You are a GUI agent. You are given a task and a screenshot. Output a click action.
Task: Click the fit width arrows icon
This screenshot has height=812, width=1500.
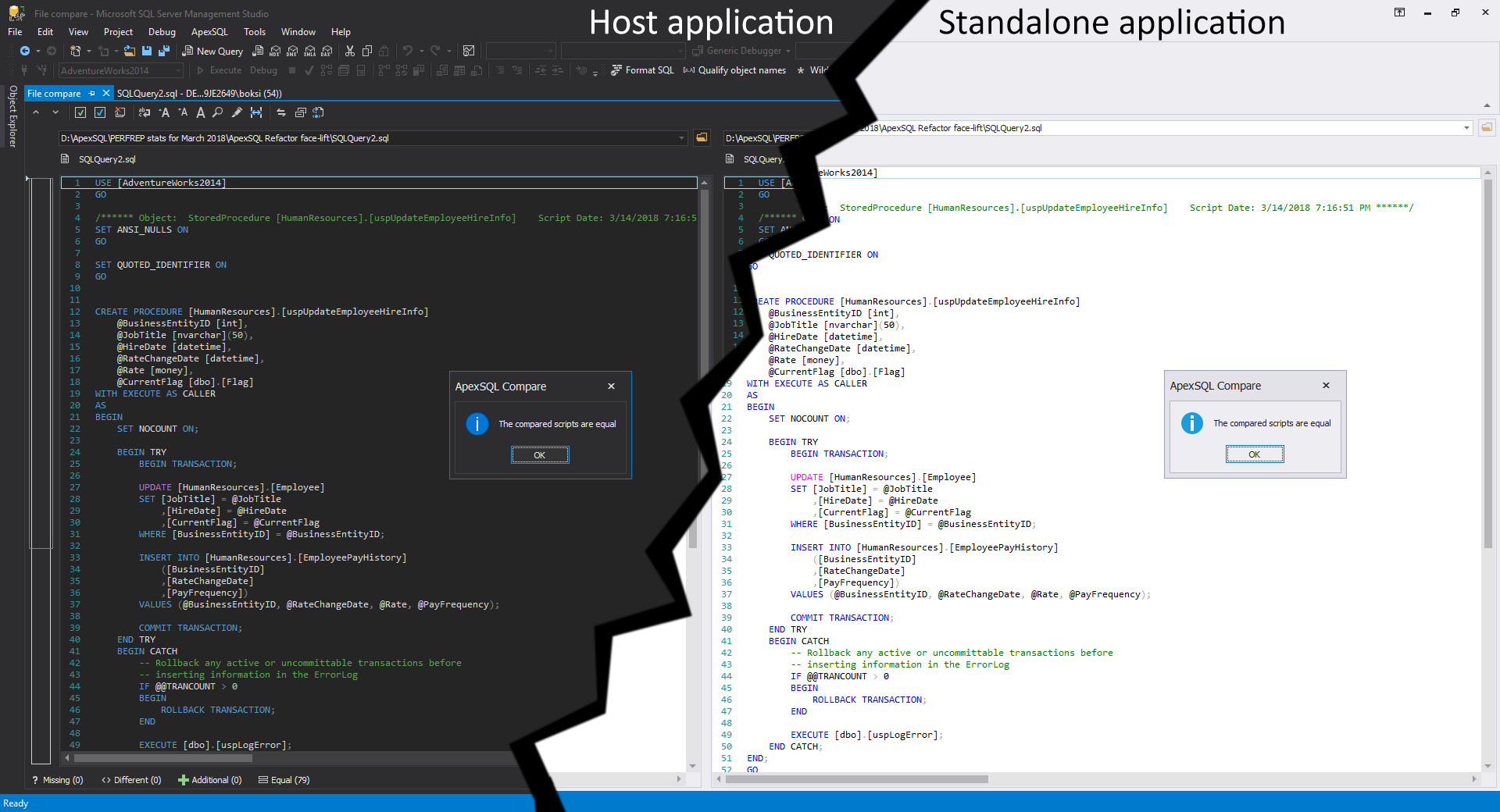coord(256,112)
